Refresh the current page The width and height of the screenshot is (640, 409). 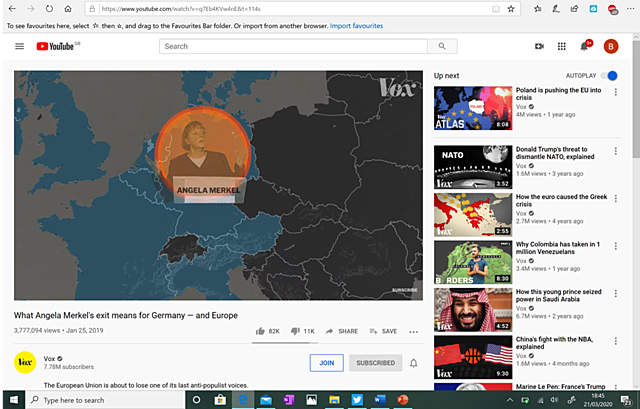[x=49, y=9]
